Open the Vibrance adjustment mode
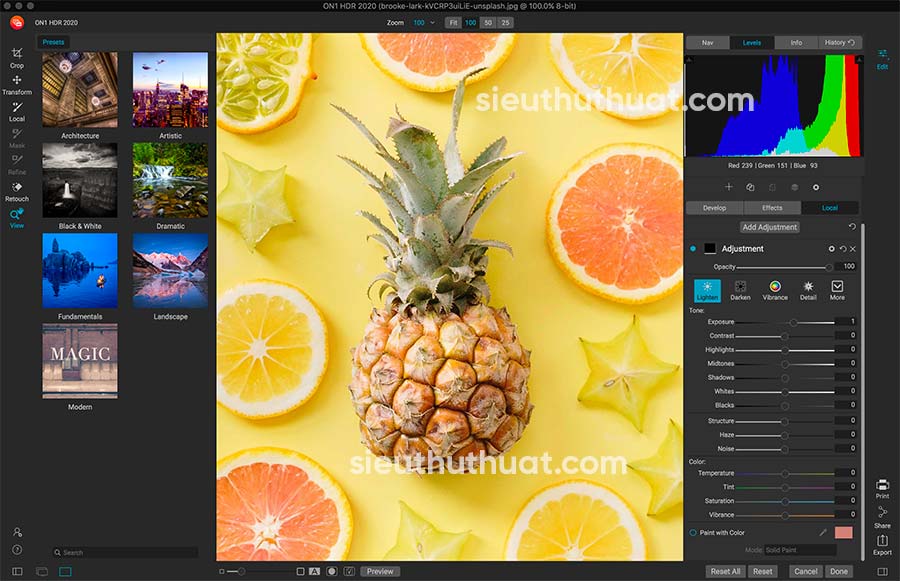The image size is (900, 581). [775, 290]
